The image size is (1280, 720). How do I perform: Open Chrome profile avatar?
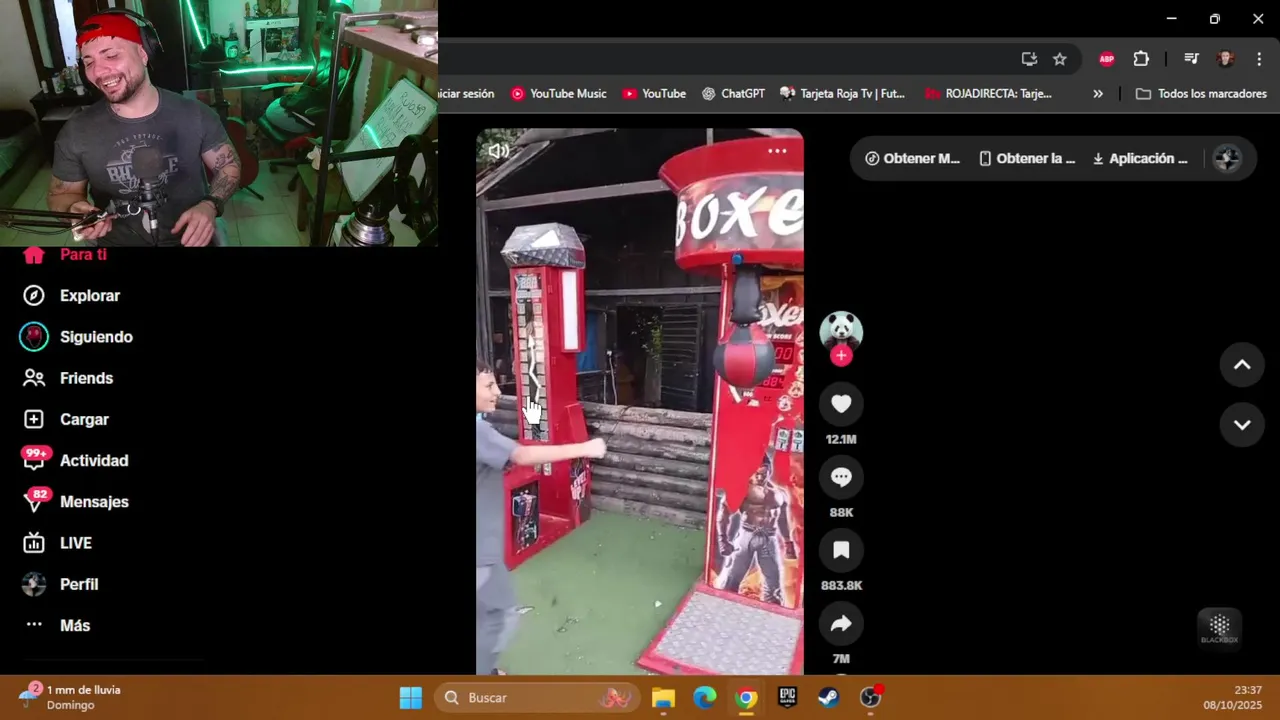click(1225, 59)
